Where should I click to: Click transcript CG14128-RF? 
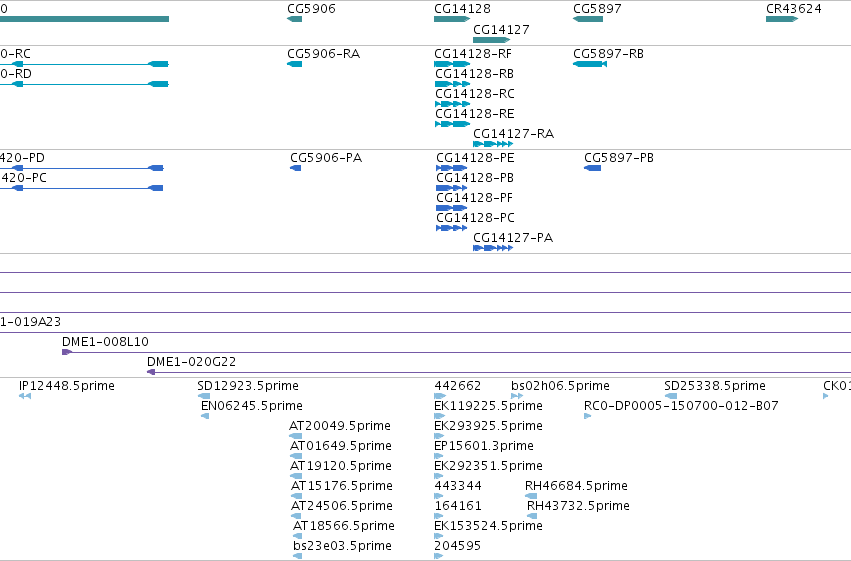coord(473,54)
